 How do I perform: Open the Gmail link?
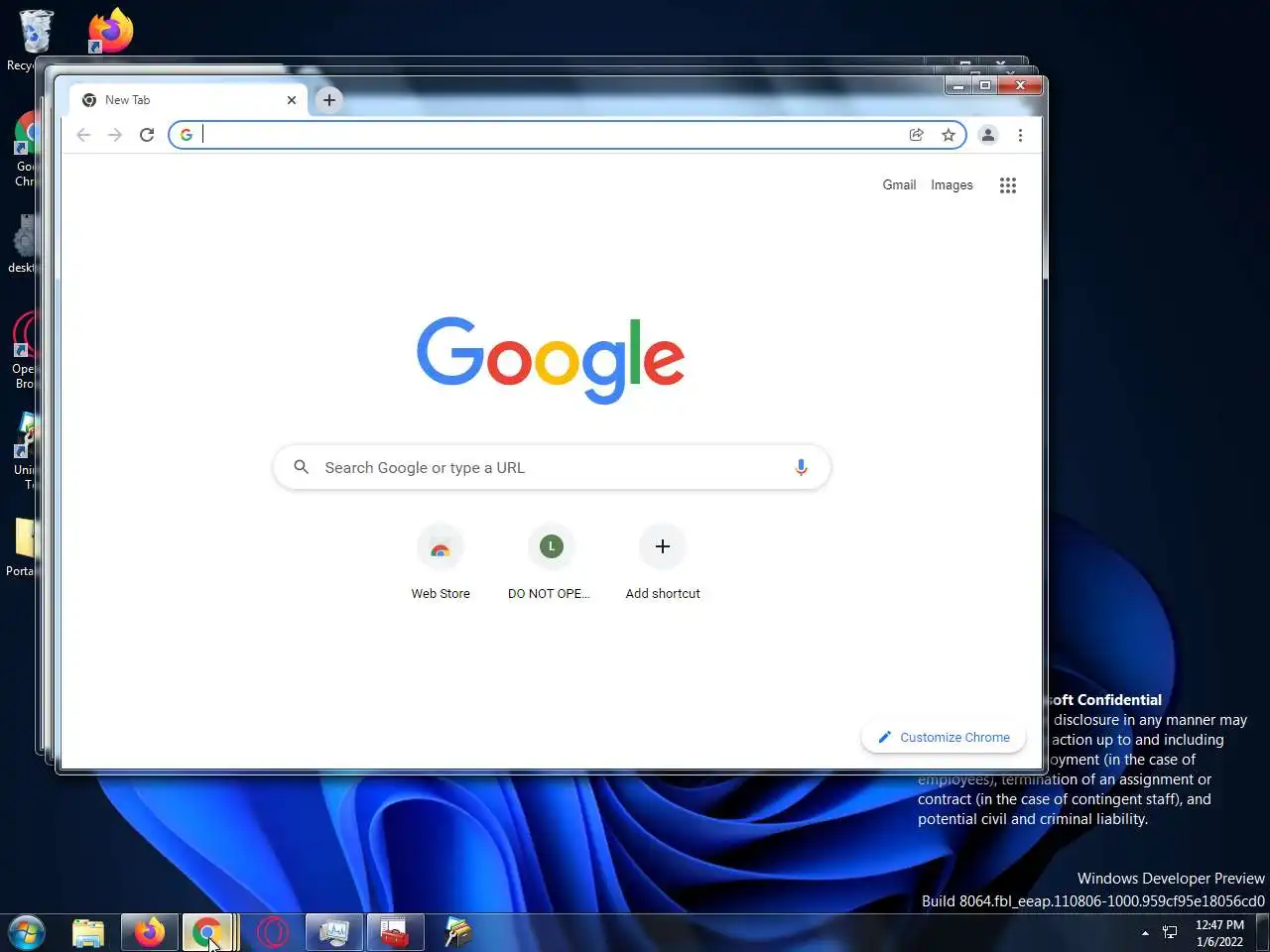(899, 184)
